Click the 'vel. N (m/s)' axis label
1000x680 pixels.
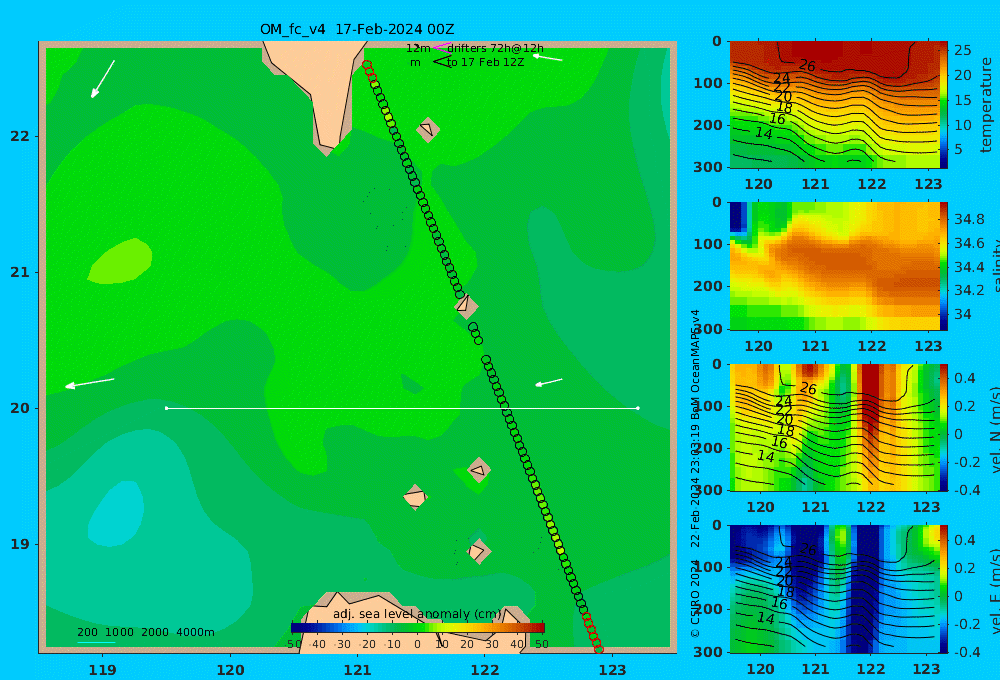coord(995,429)
